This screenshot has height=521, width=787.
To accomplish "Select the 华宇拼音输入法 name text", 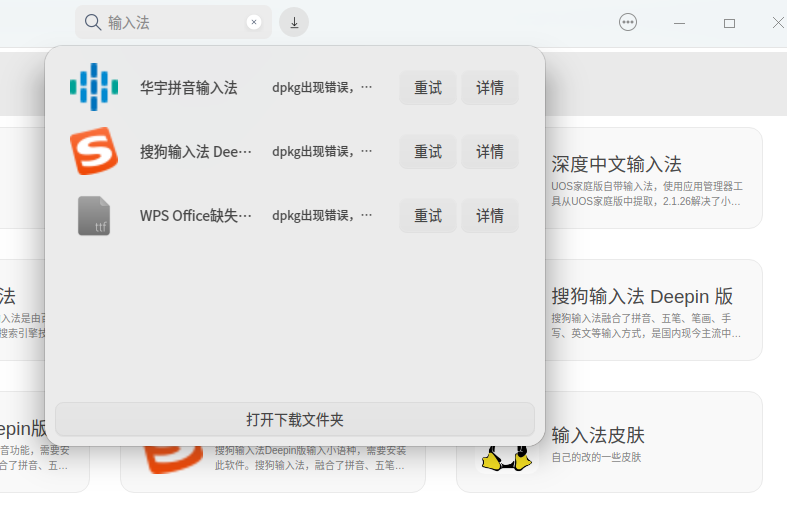I will click(189, 88).
